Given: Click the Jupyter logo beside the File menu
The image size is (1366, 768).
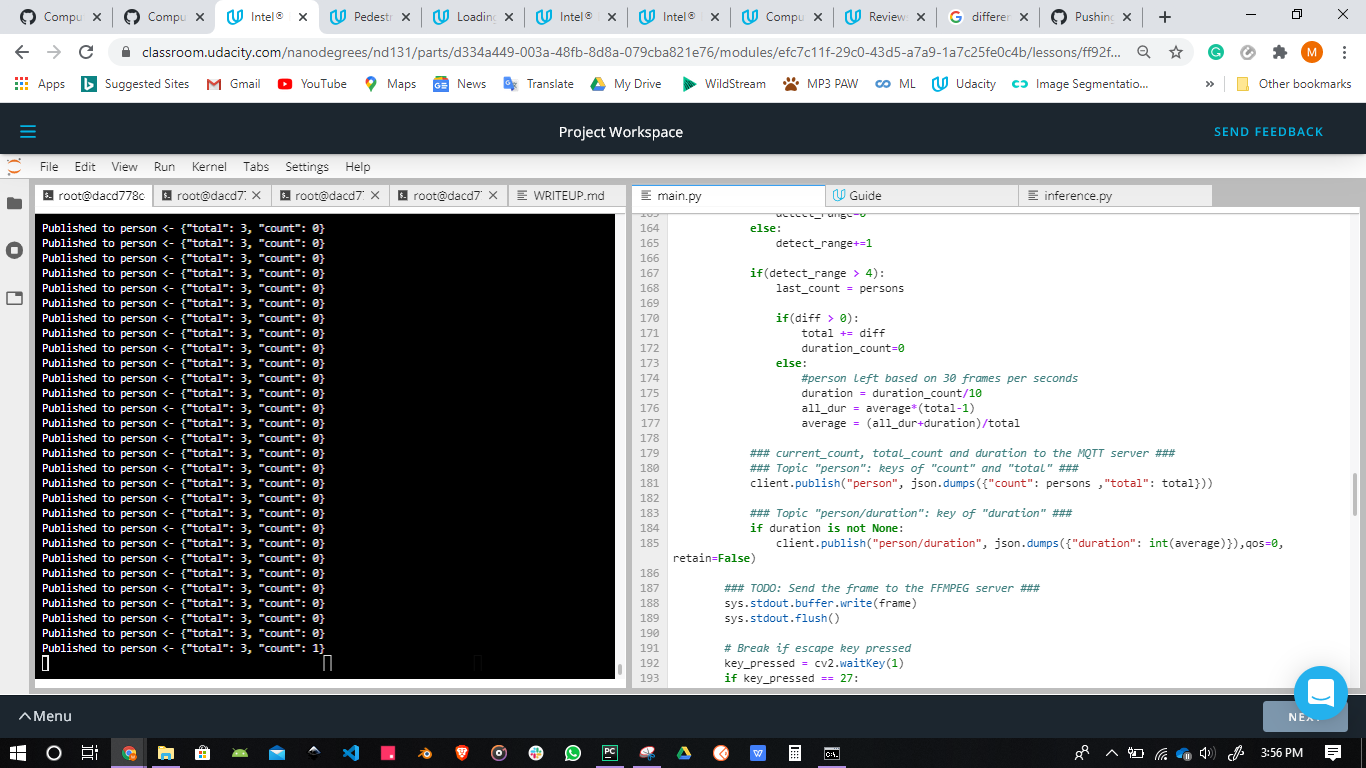Looking at the screenshot, I should pyautogui.click(x=14, y=166).
